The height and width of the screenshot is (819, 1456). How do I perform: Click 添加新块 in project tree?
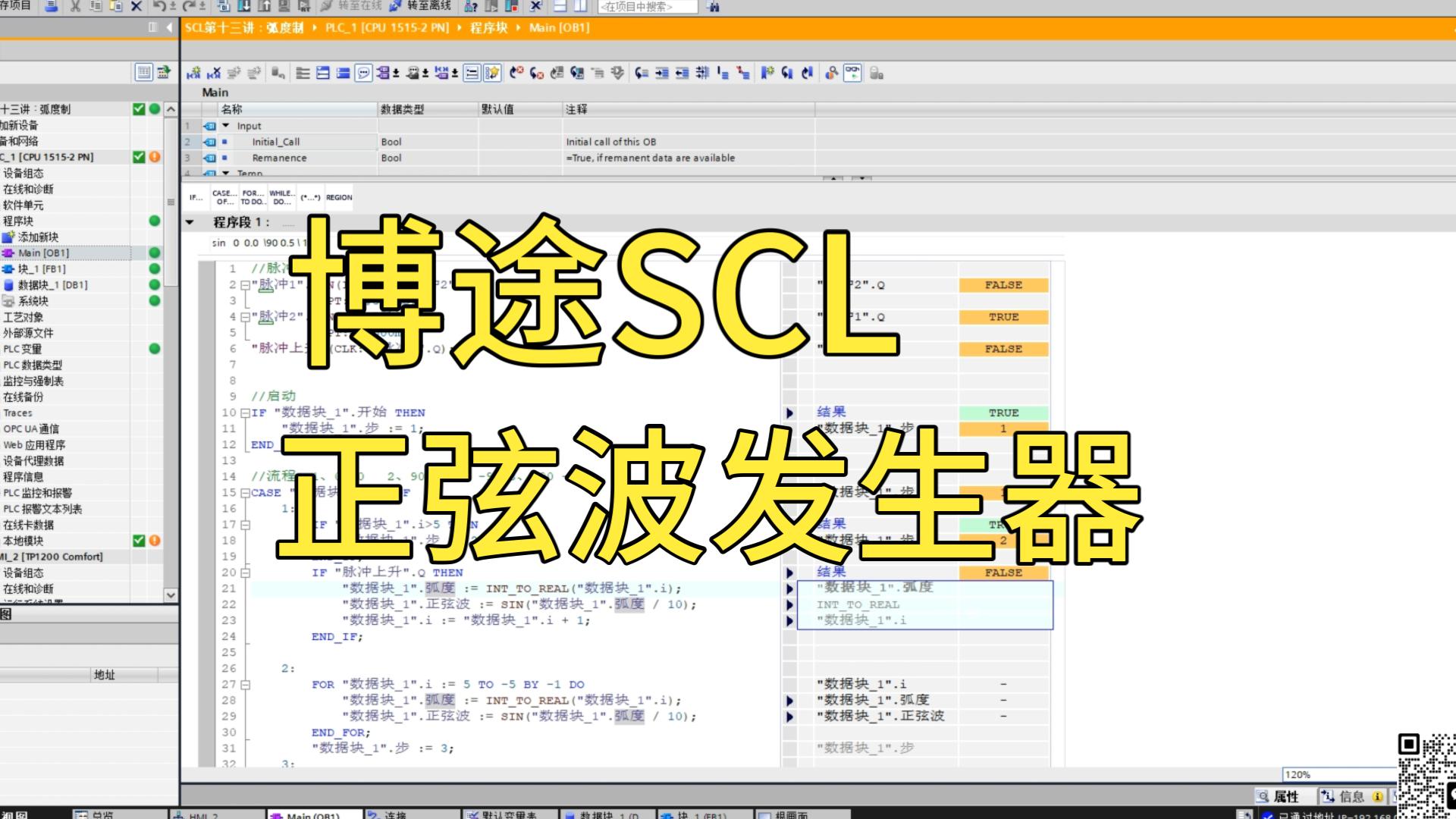(x=38, y=237)
